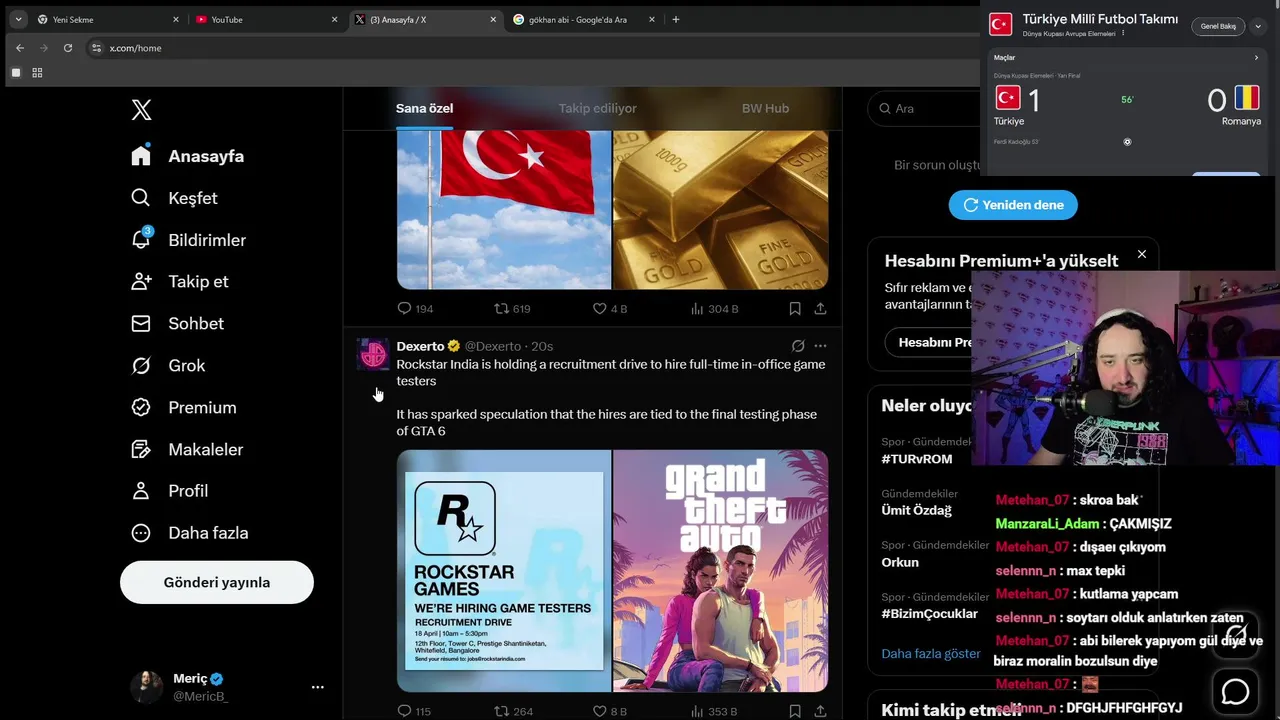
Task: Open more options on Dexerto post
Action: pos(820,346)
